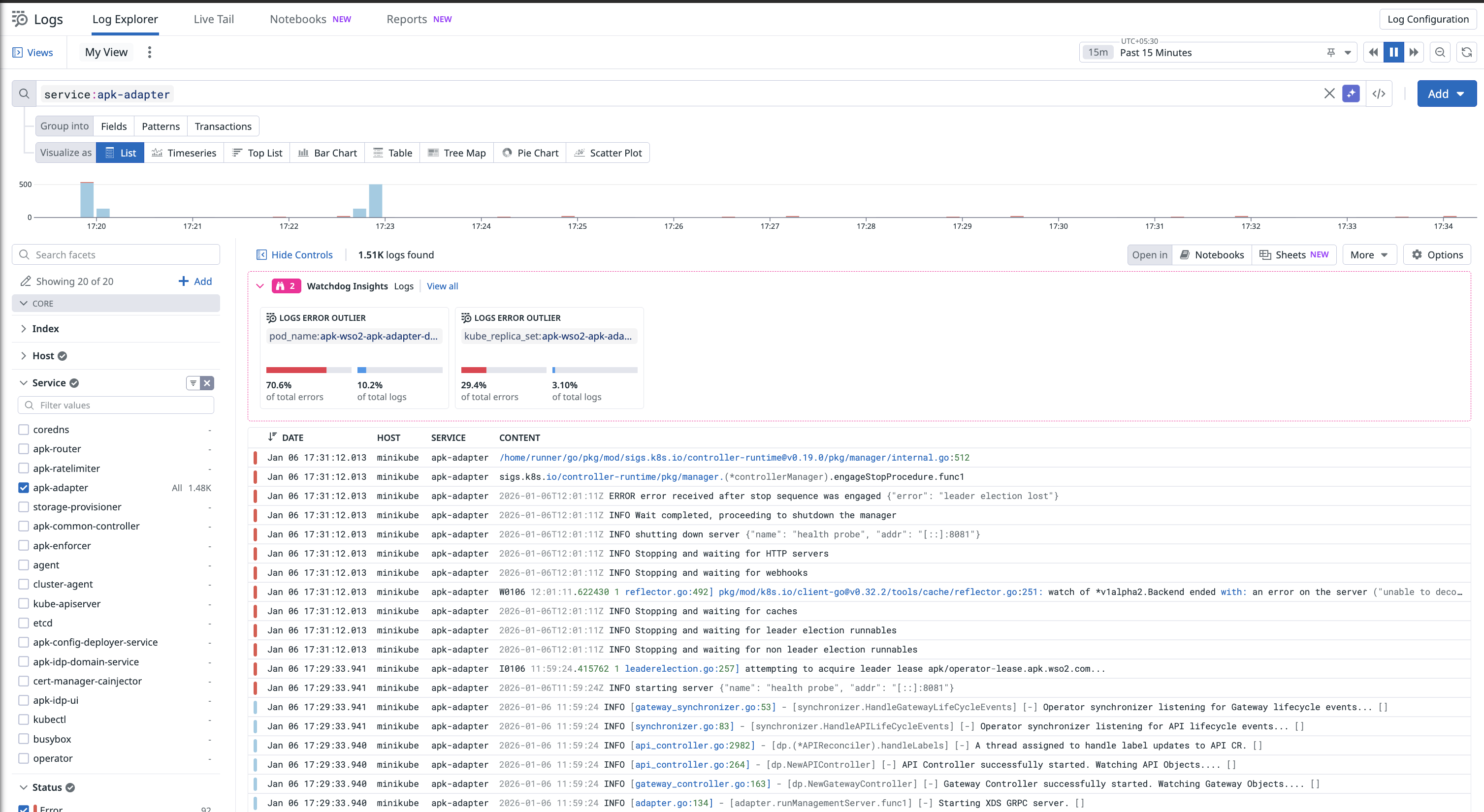Collapse the CORE facet group

click(x=116, y=304)
